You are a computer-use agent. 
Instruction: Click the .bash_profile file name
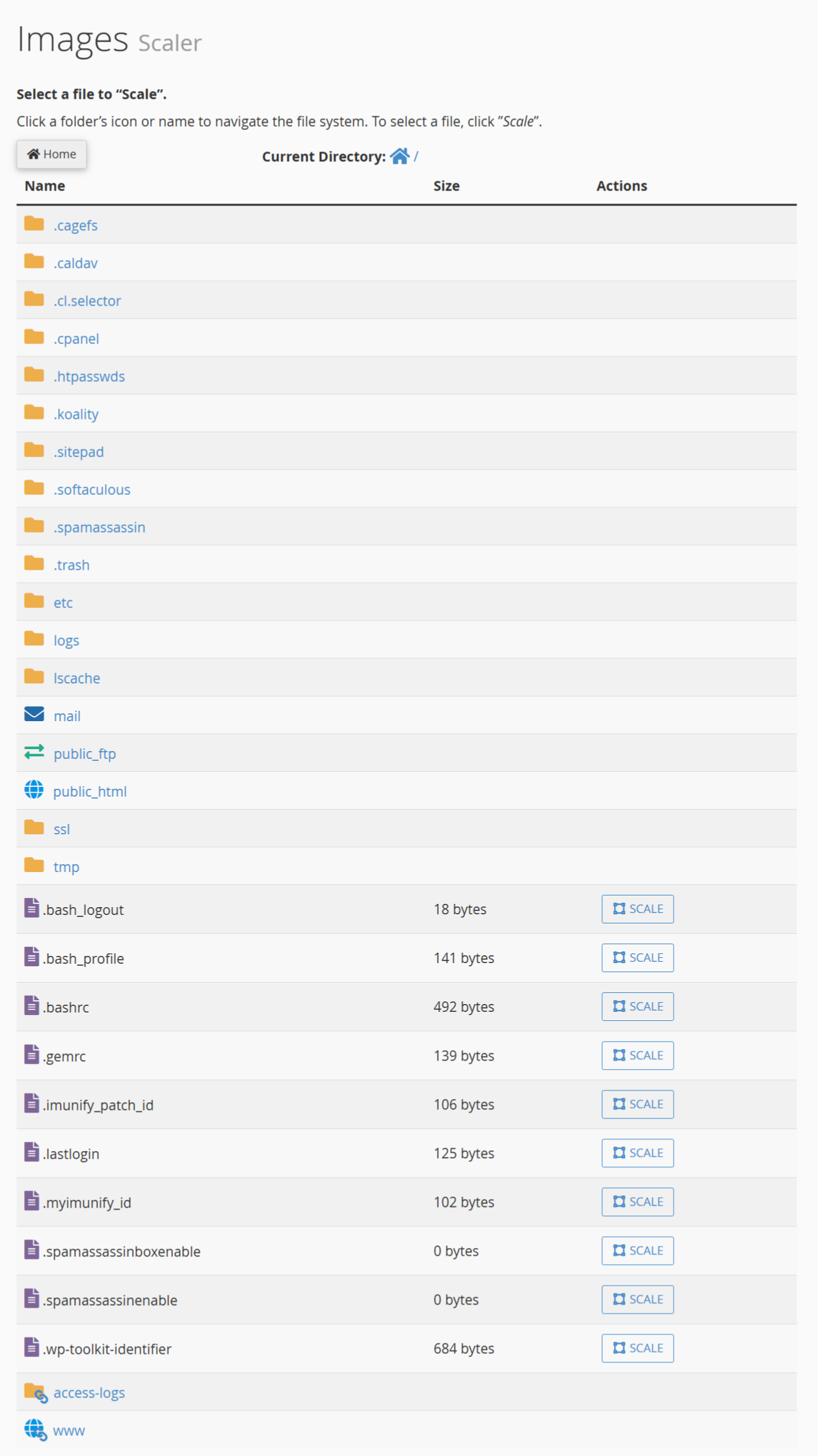(83, 959)
